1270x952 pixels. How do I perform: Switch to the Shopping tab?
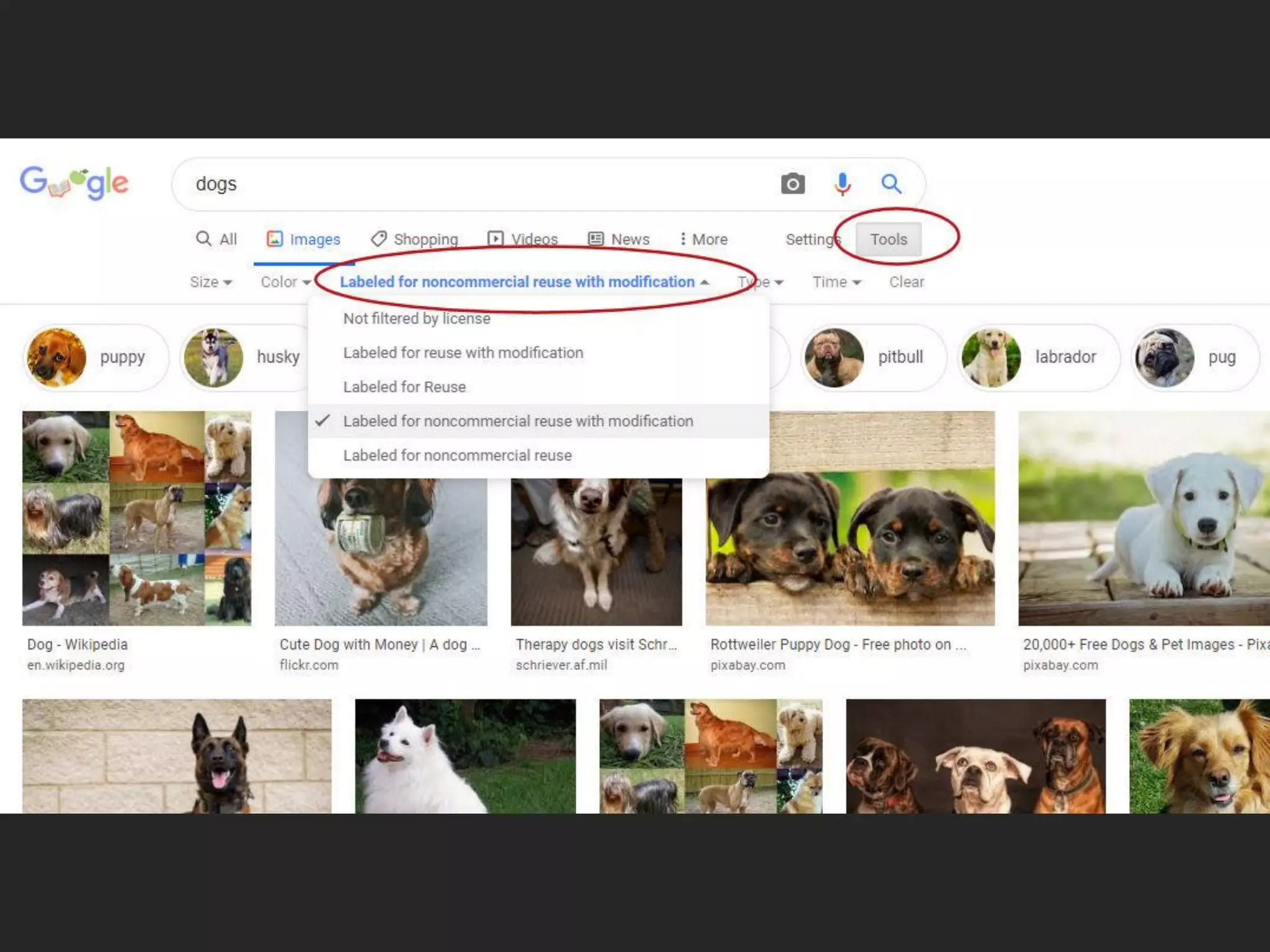pos(414,239)
